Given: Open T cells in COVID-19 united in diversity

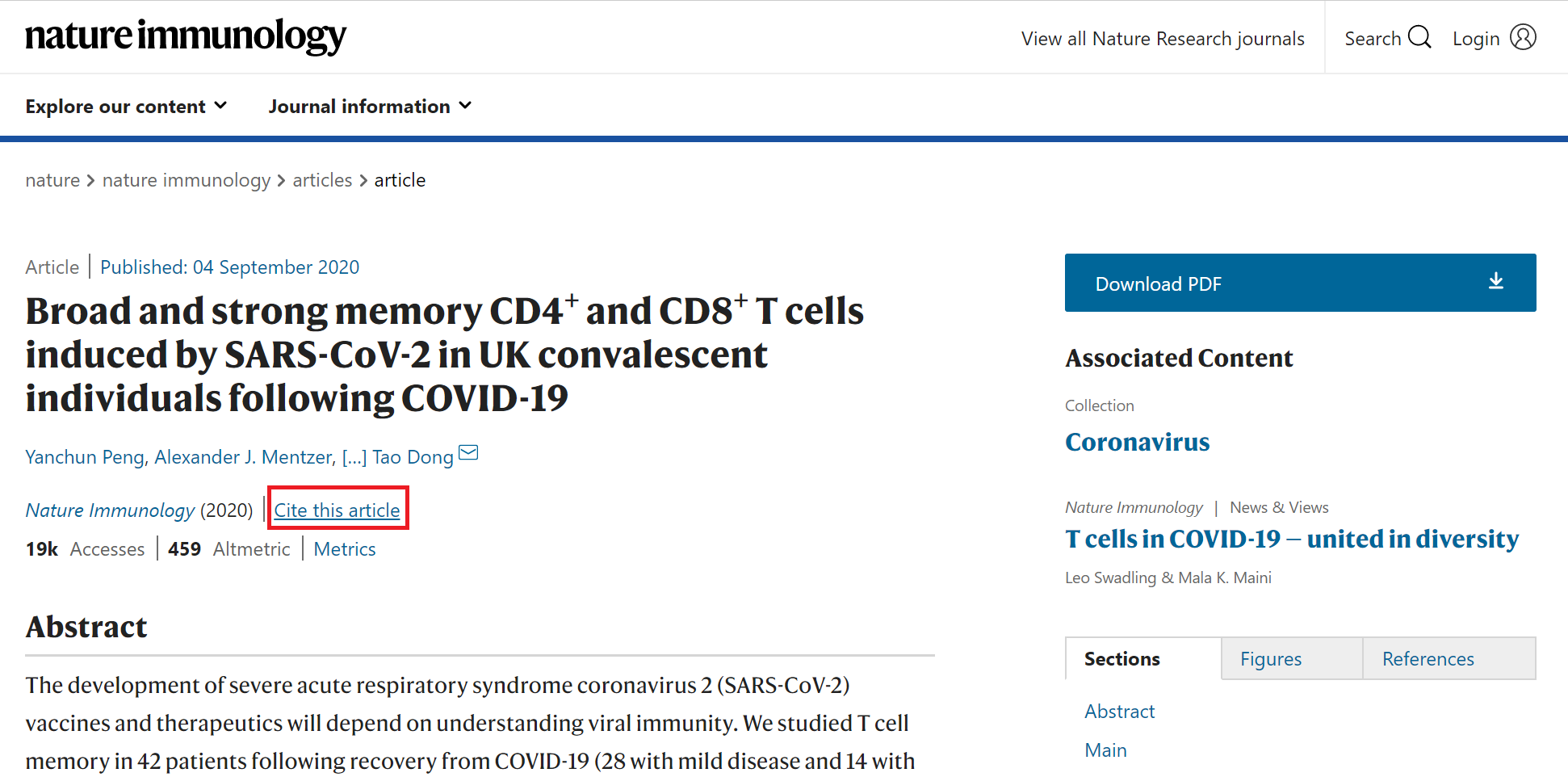Looking at the screenshot, I should [x=1292, y=539].
